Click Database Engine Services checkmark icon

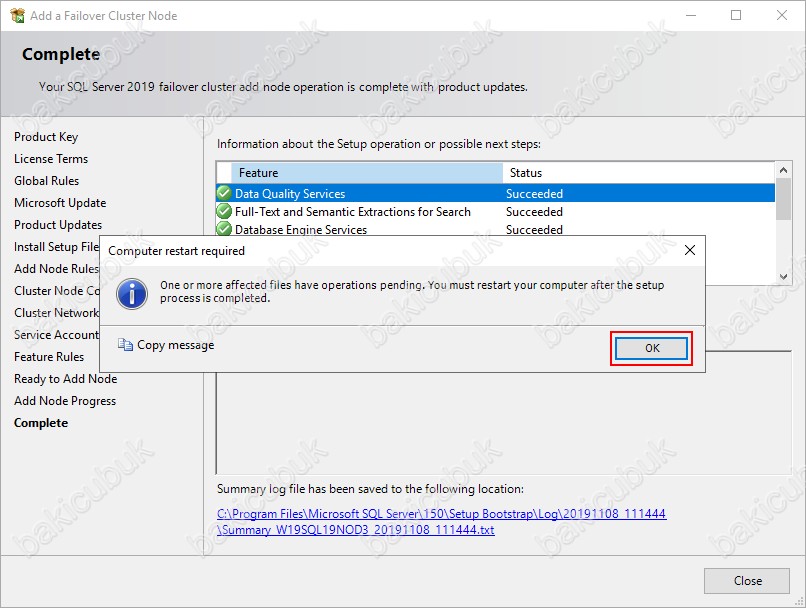(x=224, y=228)
